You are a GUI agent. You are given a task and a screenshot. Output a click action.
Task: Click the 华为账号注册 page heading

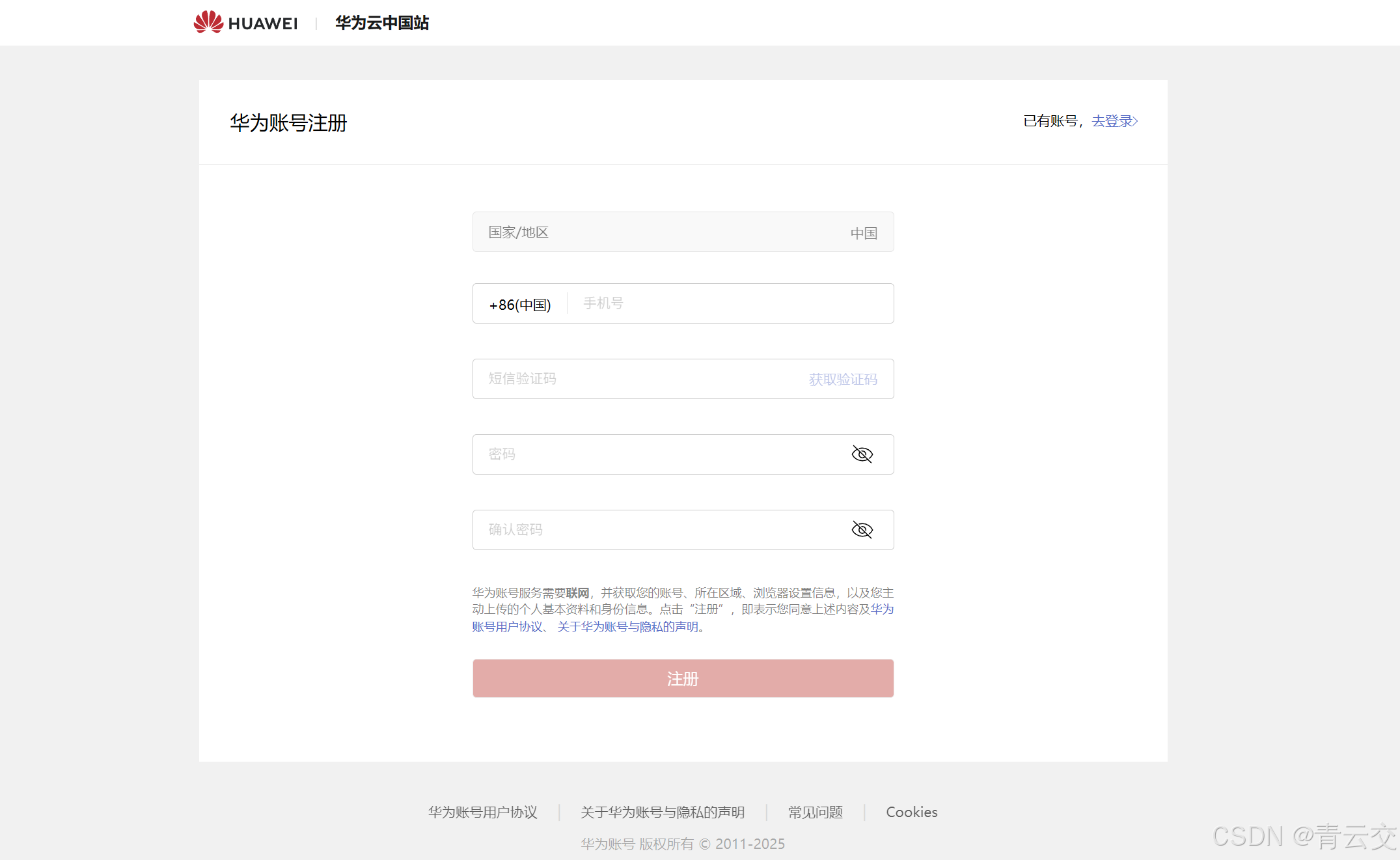[x=288, y=123]
